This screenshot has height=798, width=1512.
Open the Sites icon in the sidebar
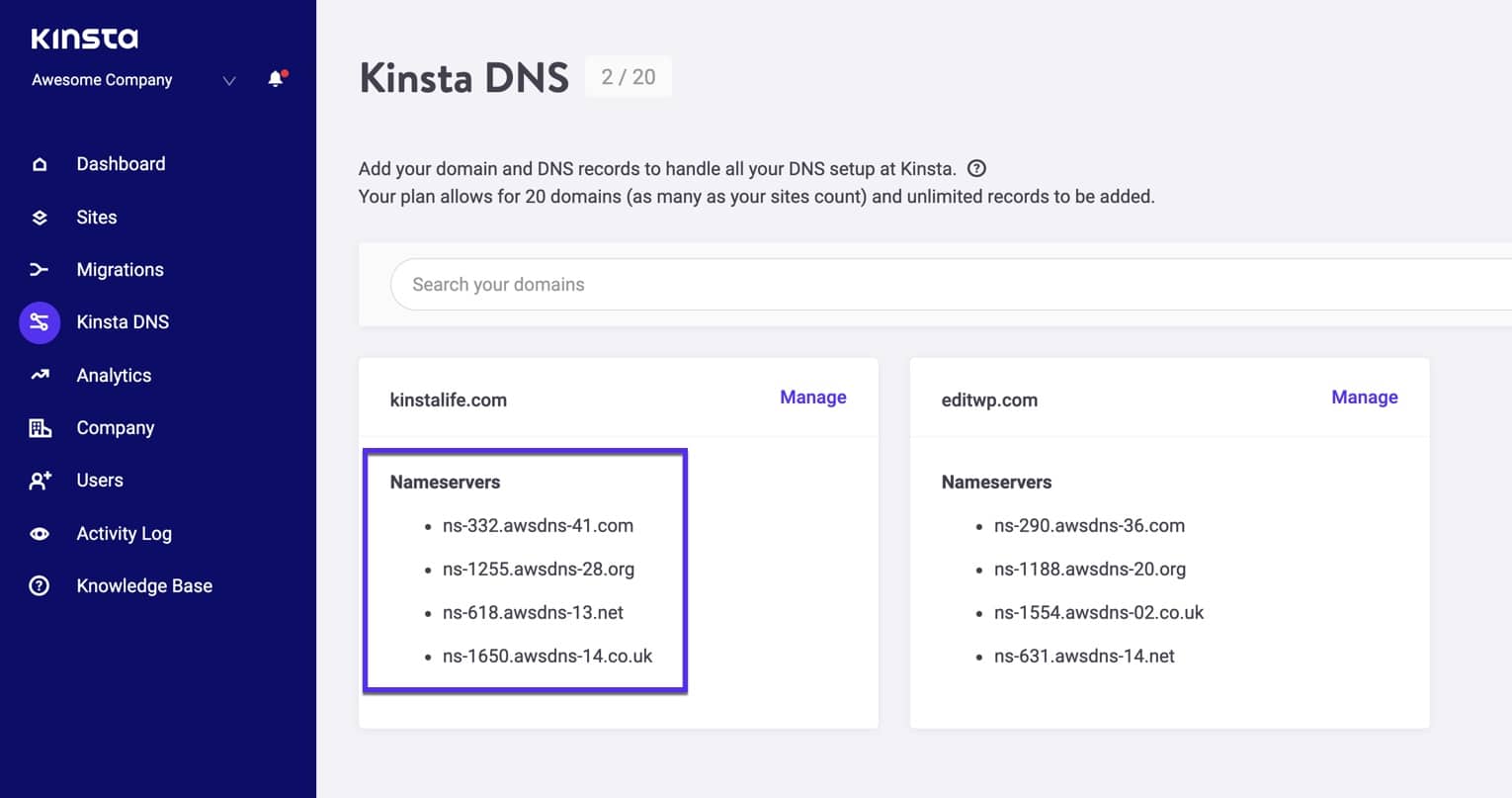point(40,217)
